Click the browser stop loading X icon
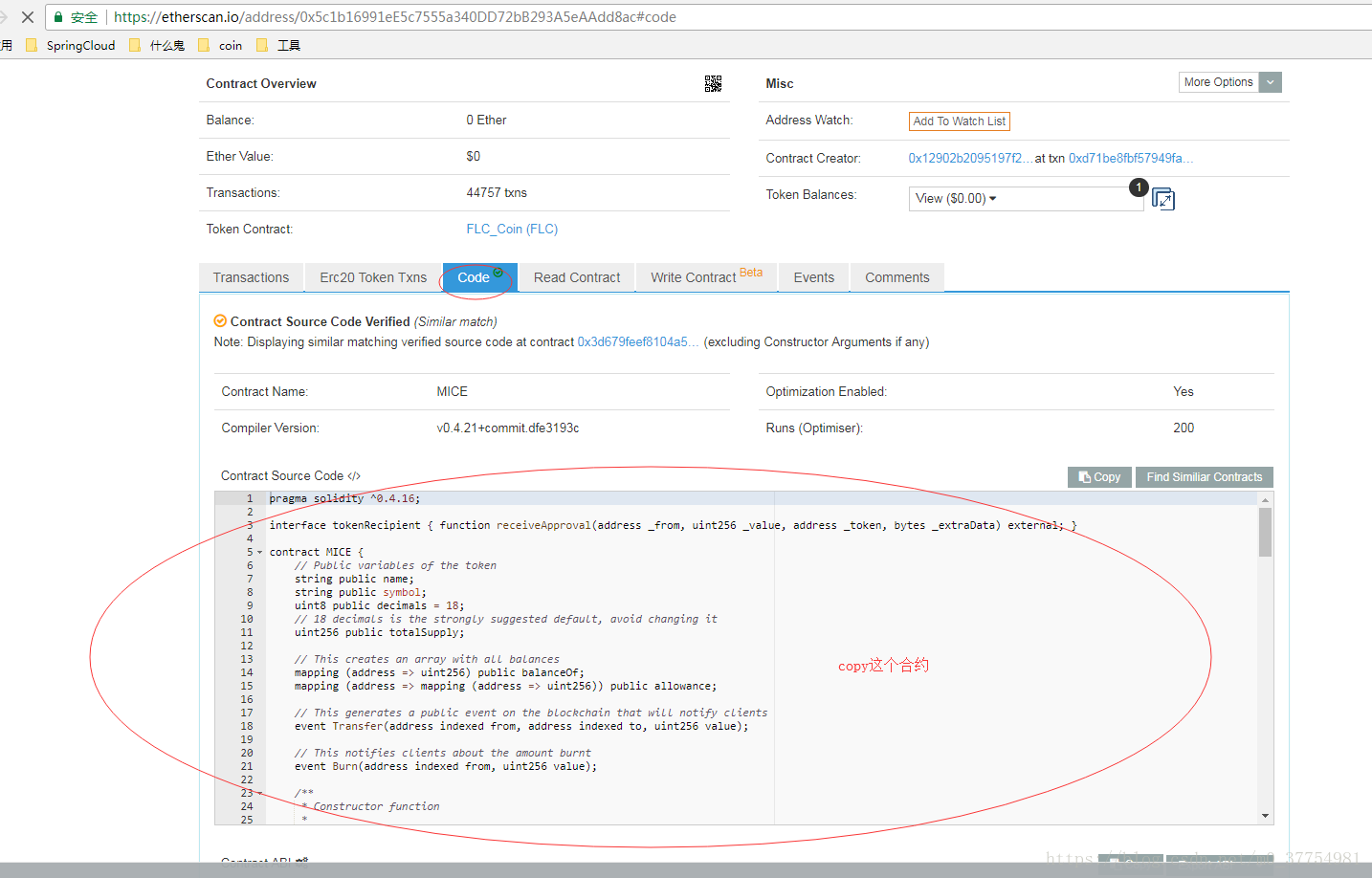This screenshot has height=878, width=1372. pos(28,17)
